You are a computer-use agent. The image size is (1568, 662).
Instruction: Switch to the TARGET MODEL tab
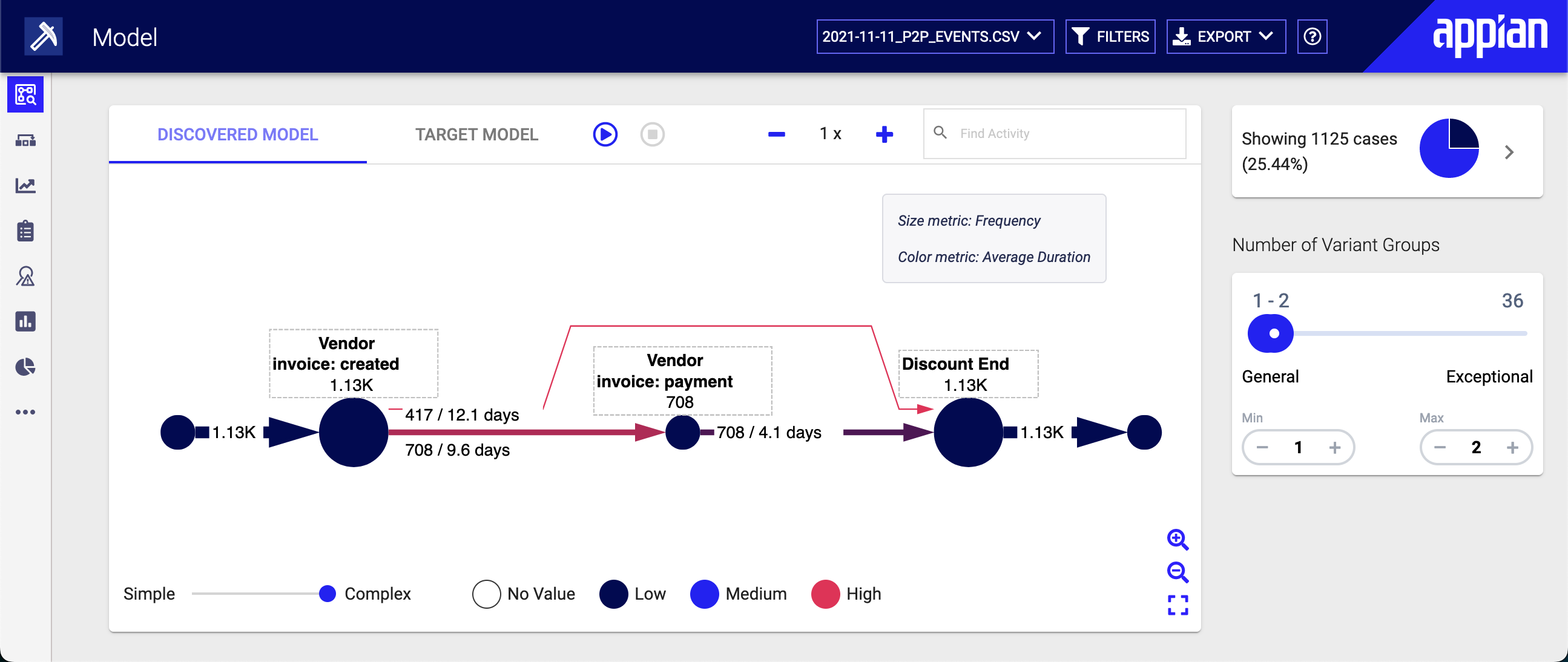click(x=476, y=134)
